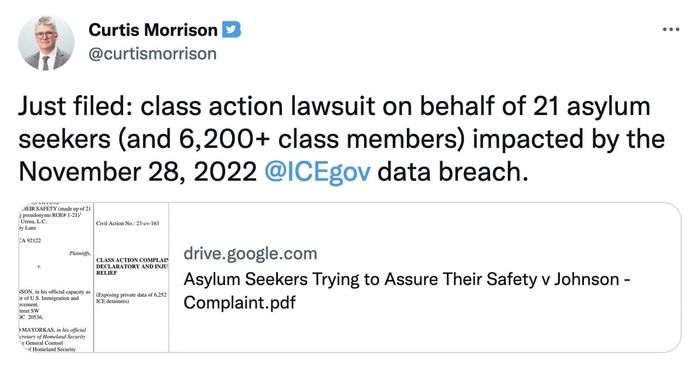Open the complaint document preview thumbnail
Screen dimensions: 700x373
tap(94, 277)
